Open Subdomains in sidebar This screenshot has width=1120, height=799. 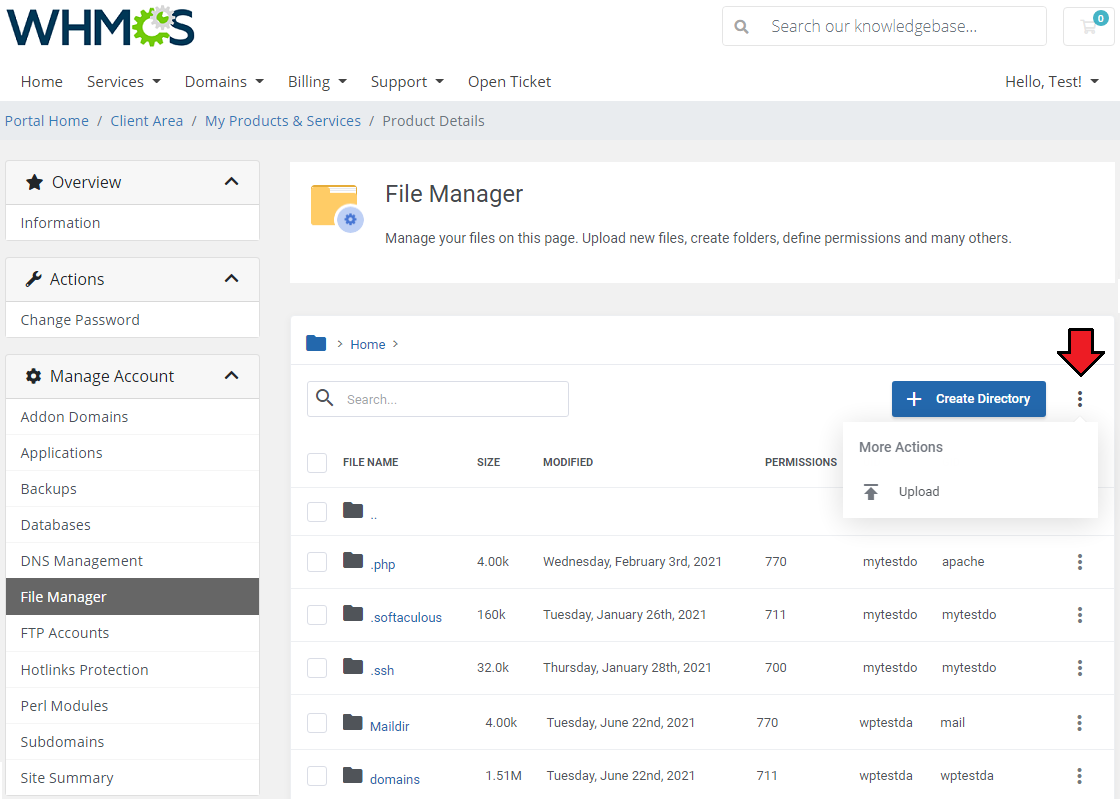point(132,742)
